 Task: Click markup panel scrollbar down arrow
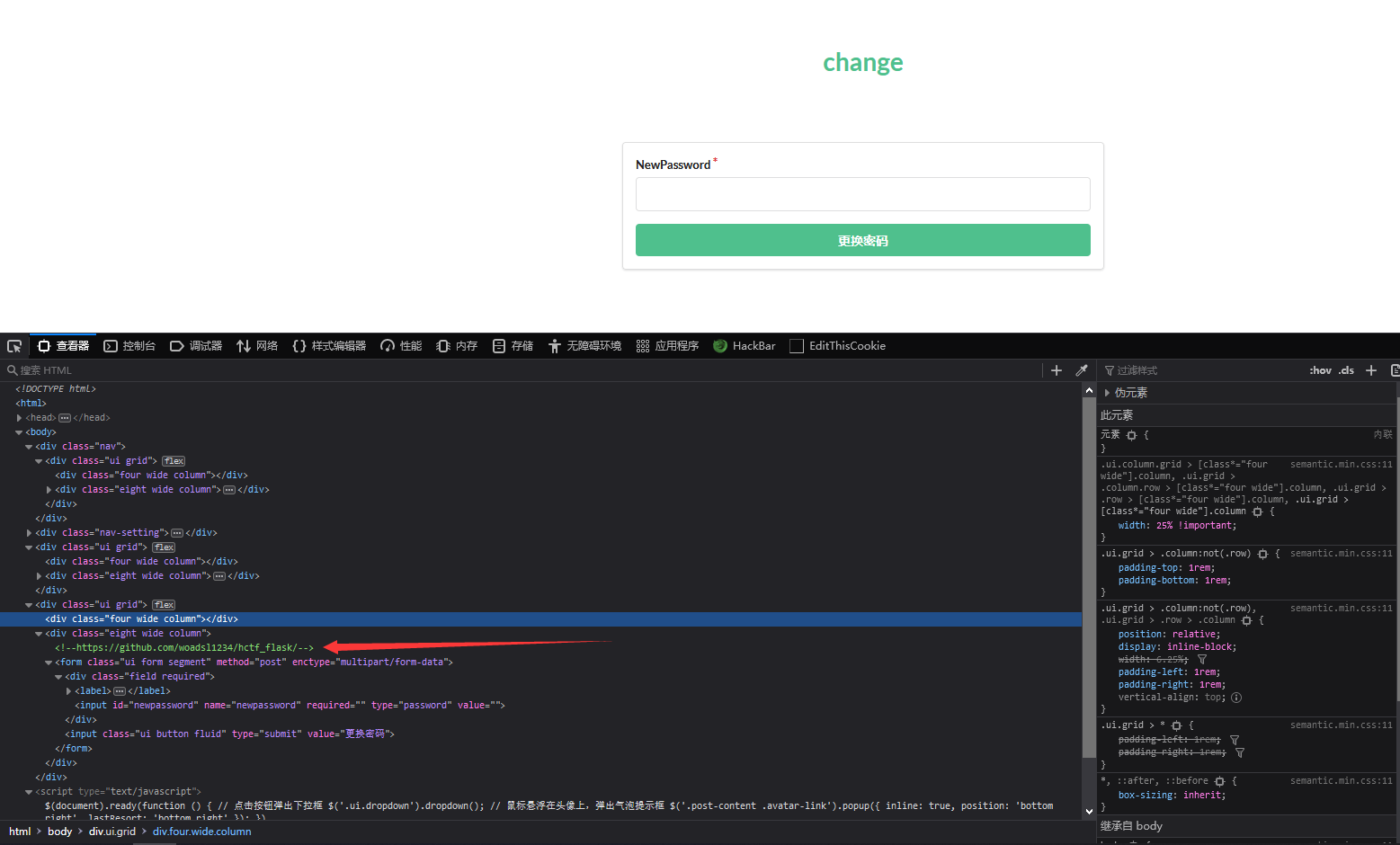point(1089,812)
